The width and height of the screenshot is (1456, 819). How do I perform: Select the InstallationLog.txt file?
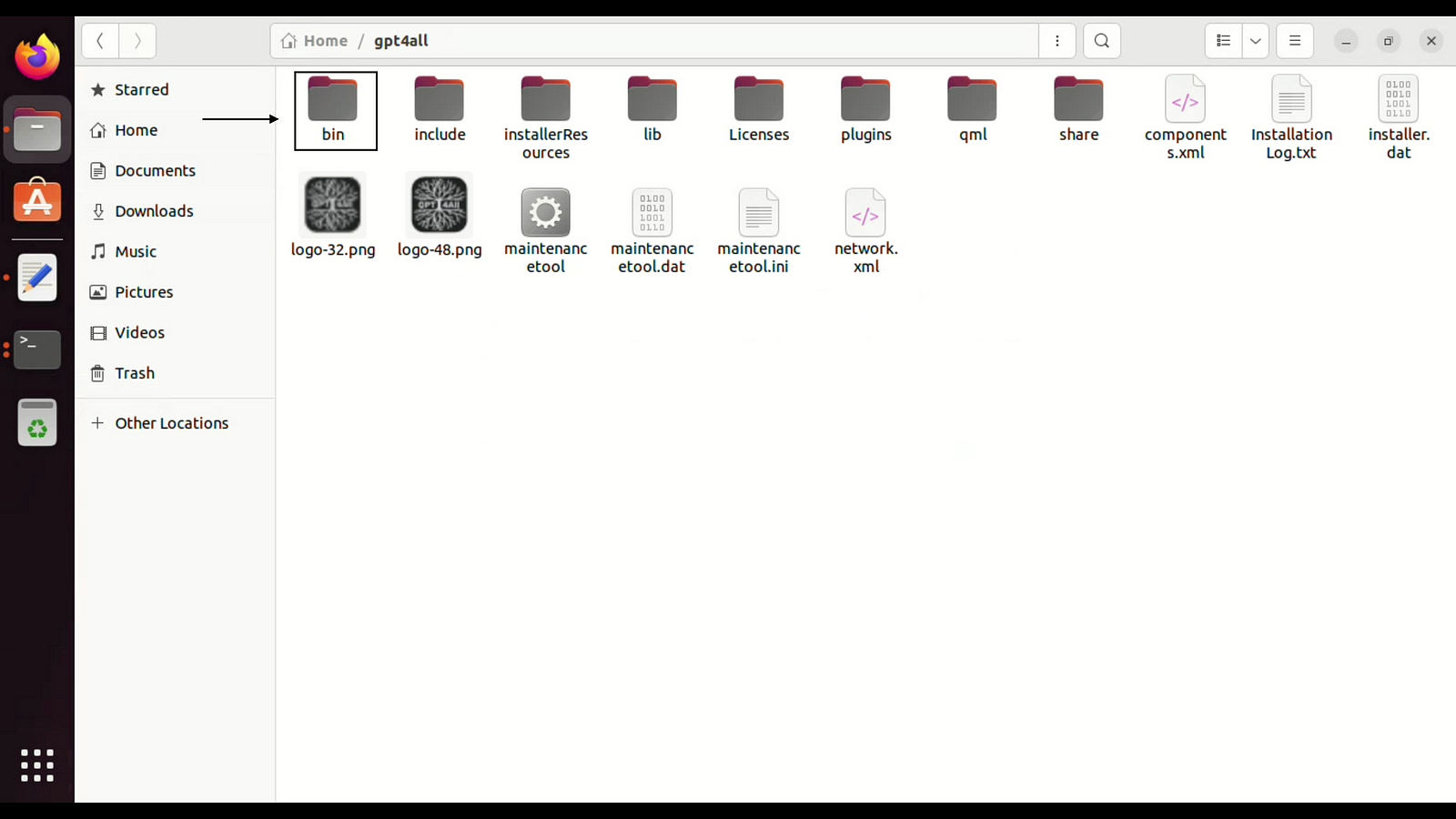[x=1290, y=100]
